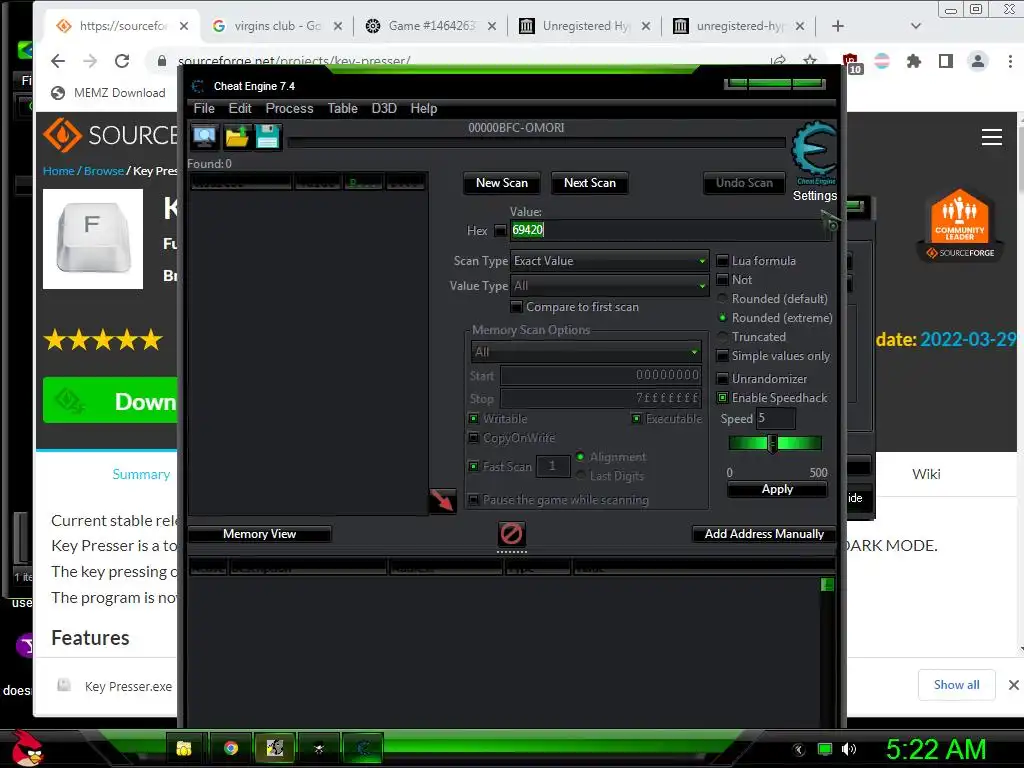This screenshot has width=1024, height=768.
Task: Open the Cheat Engine File menu
Action: [204, 108]
